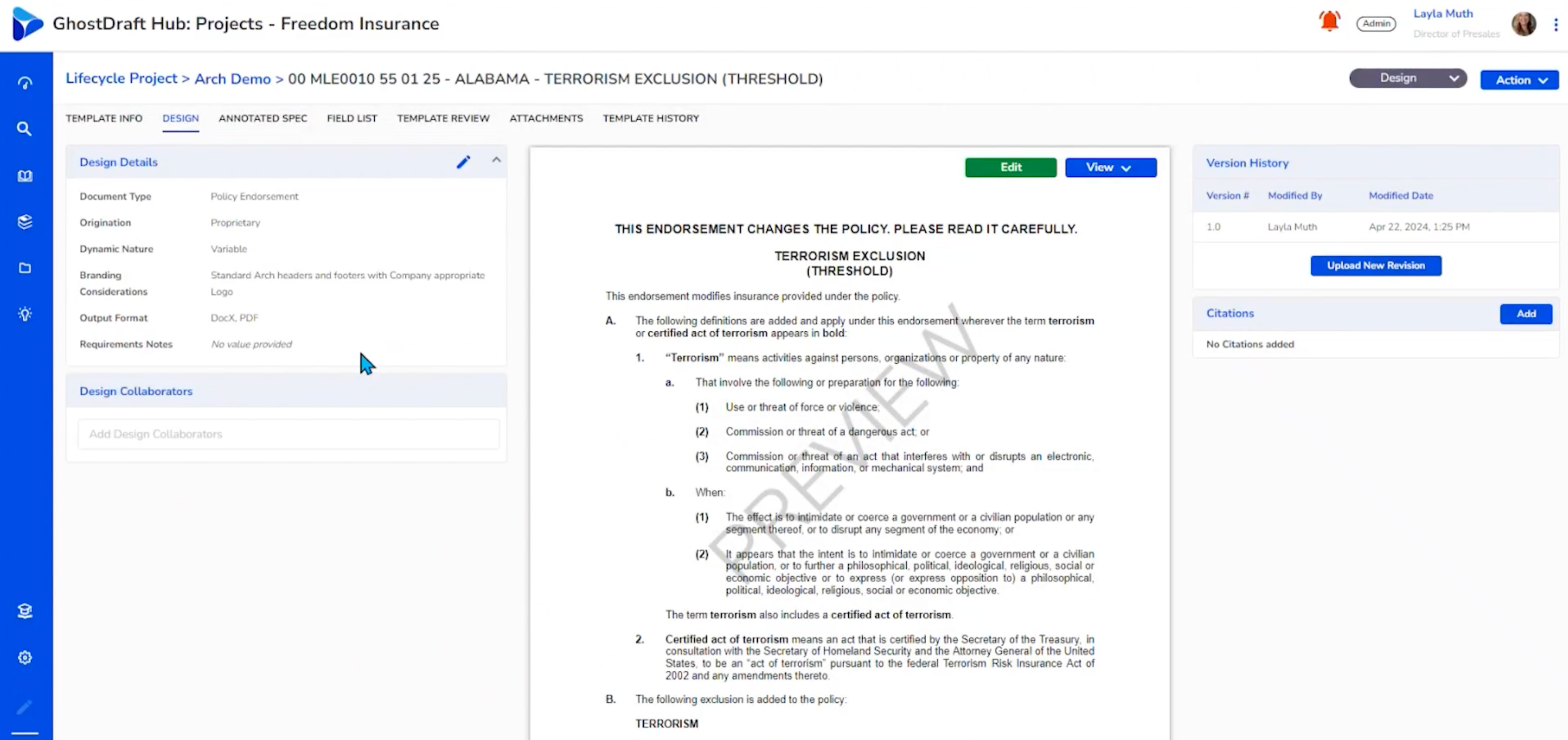
Task: Click Upload New Revision button
Action: pyautogui.click(x=1375, y=266)
